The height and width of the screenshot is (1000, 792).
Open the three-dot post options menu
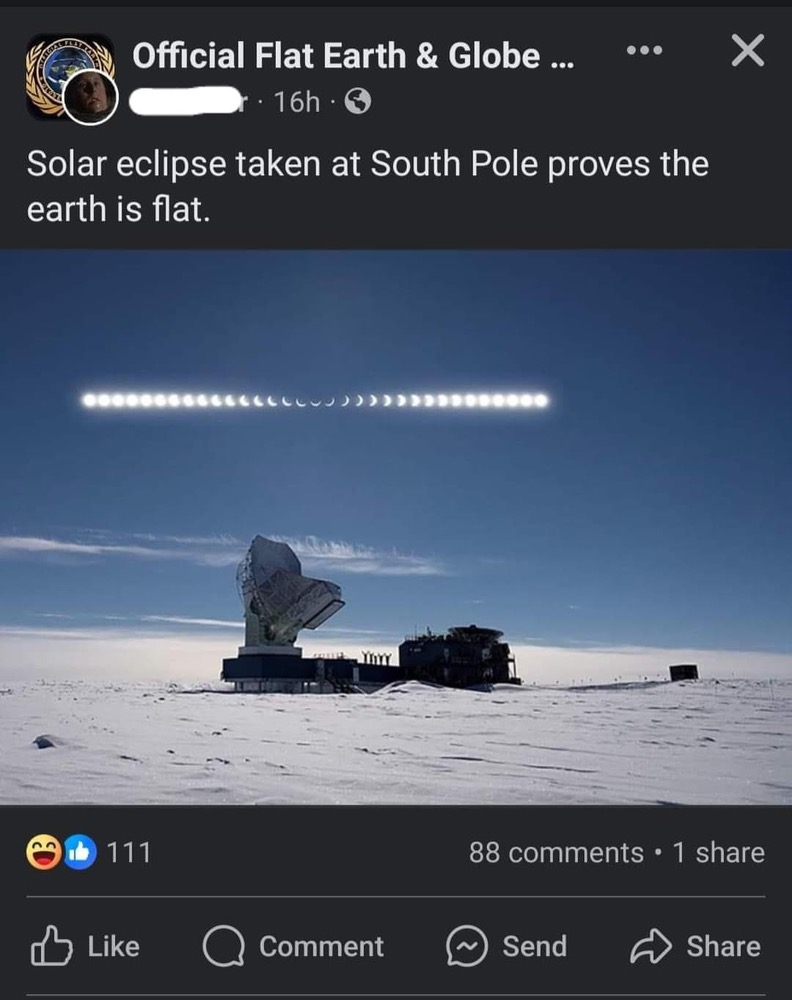click(644, 50)
